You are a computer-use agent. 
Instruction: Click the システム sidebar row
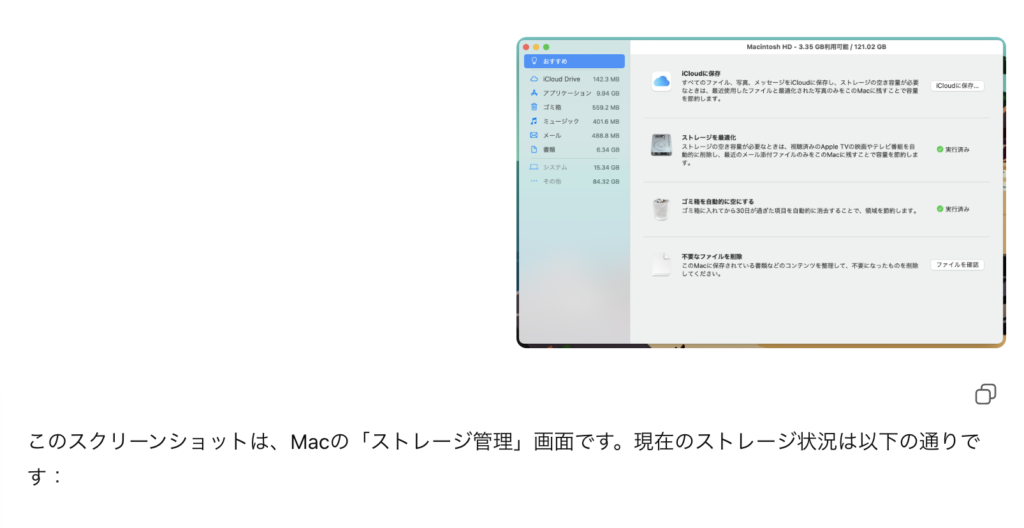pyautogui.click(x=574, y=167)
